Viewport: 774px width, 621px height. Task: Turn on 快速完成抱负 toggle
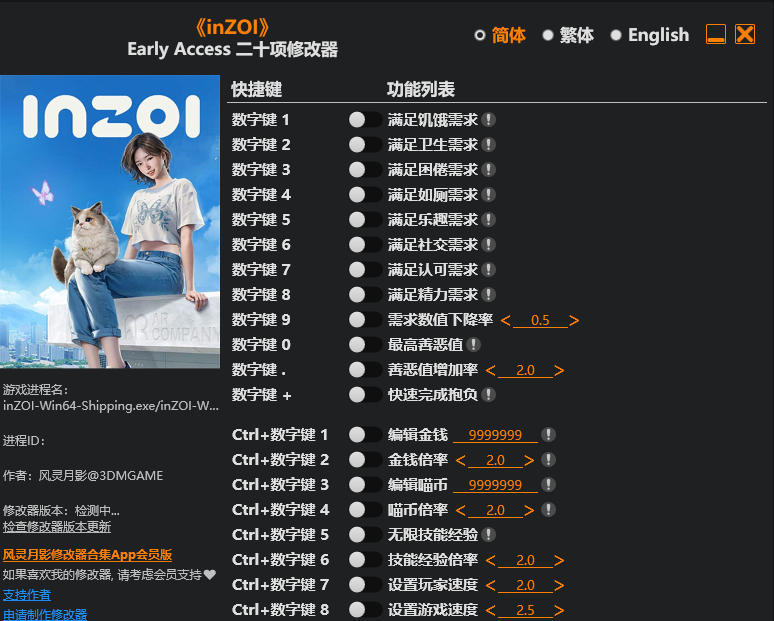[365, 394]
